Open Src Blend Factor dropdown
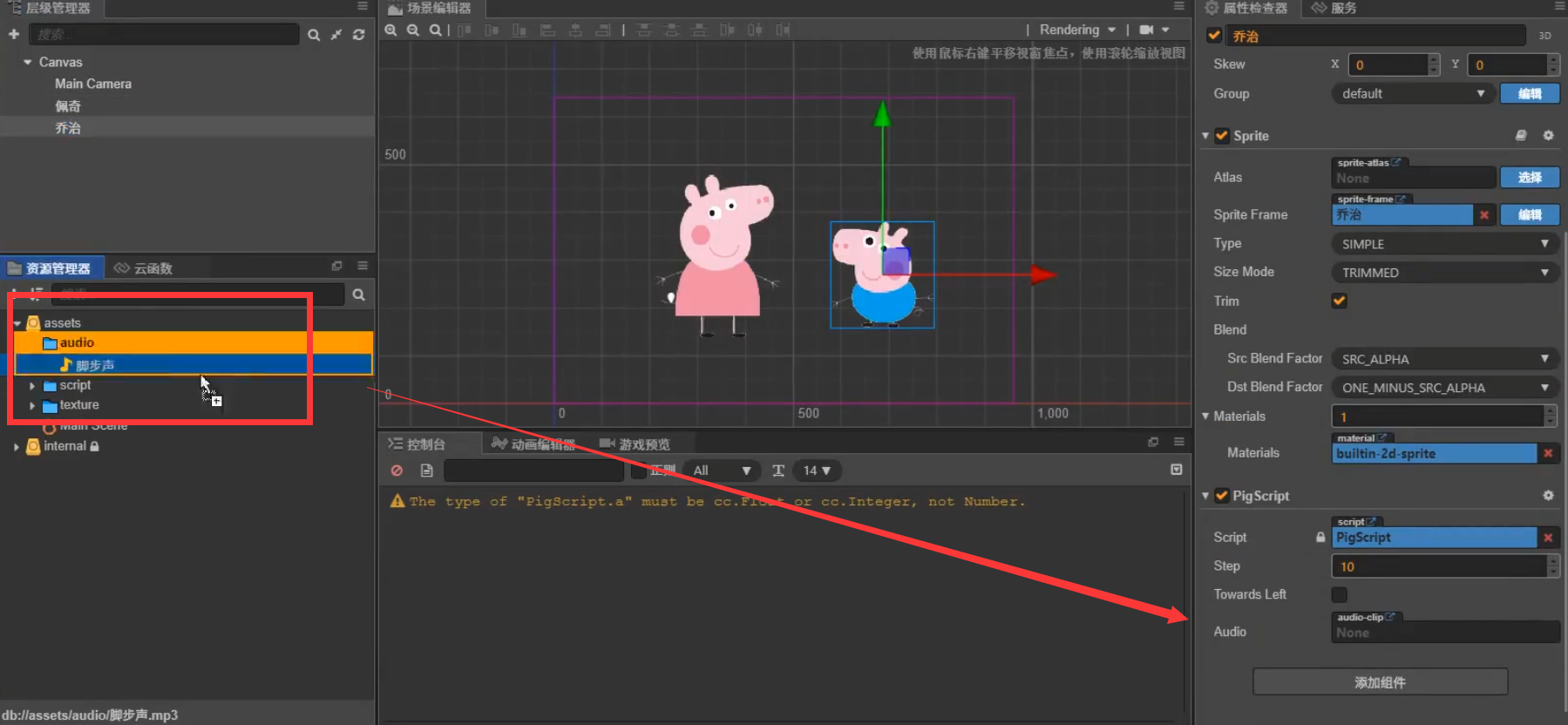The width and height of the screenshot is (1568, 725). tap(1445, 359)
